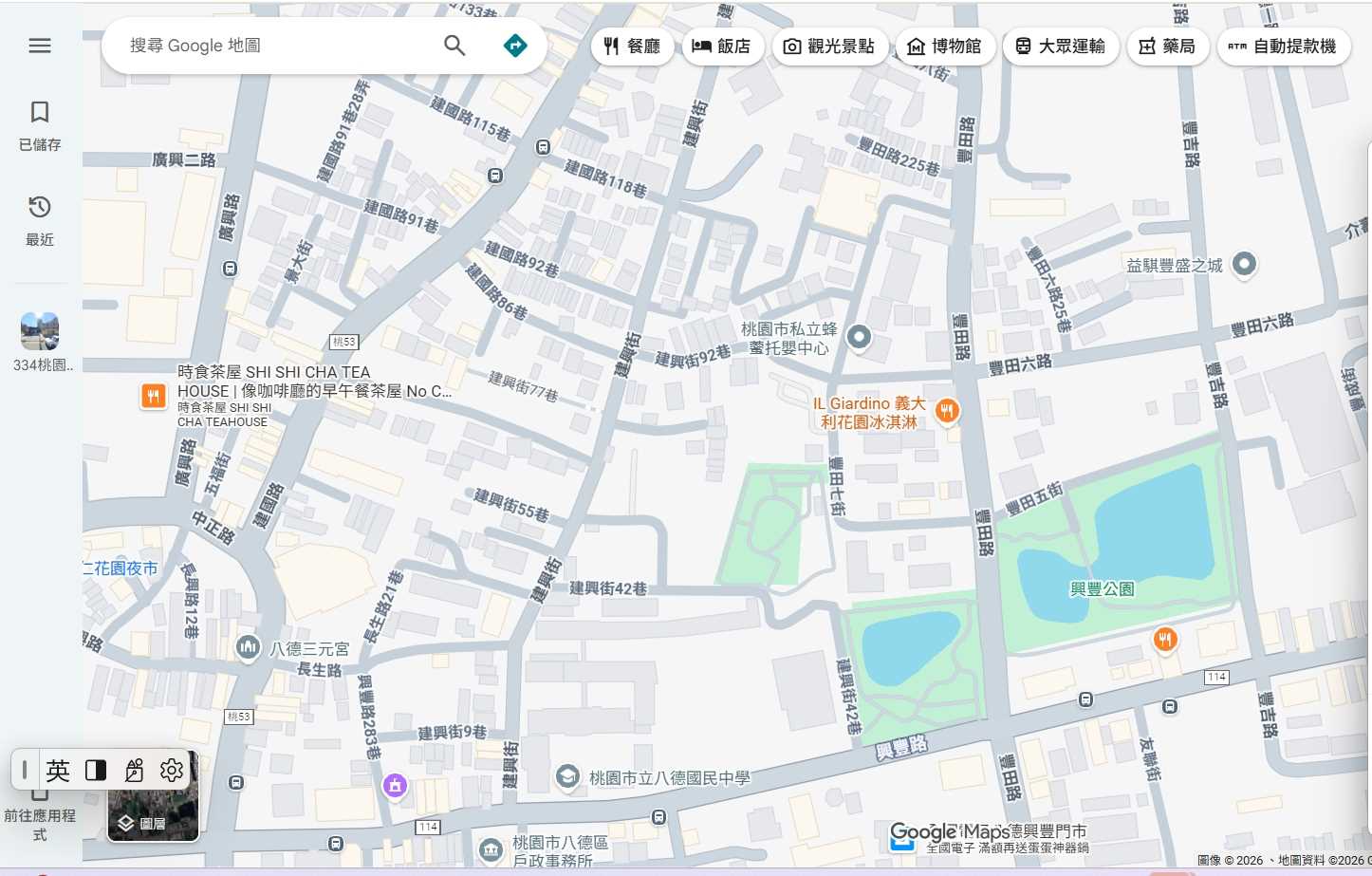The width and height of the screenshot is (1372, 876).
Task: Click the 益騏豐盛之城 location pin
Action: coord(1244,265)
